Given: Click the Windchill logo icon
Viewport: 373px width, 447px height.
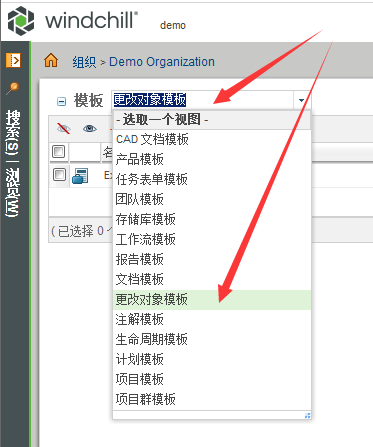Looking at the screenshot, I should [21, 21].
